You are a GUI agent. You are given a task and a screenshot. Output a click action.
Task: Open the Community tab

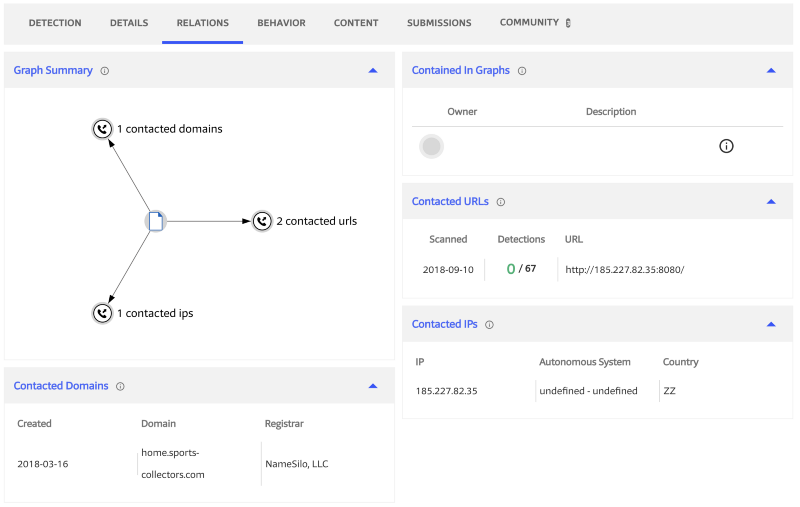530,23
